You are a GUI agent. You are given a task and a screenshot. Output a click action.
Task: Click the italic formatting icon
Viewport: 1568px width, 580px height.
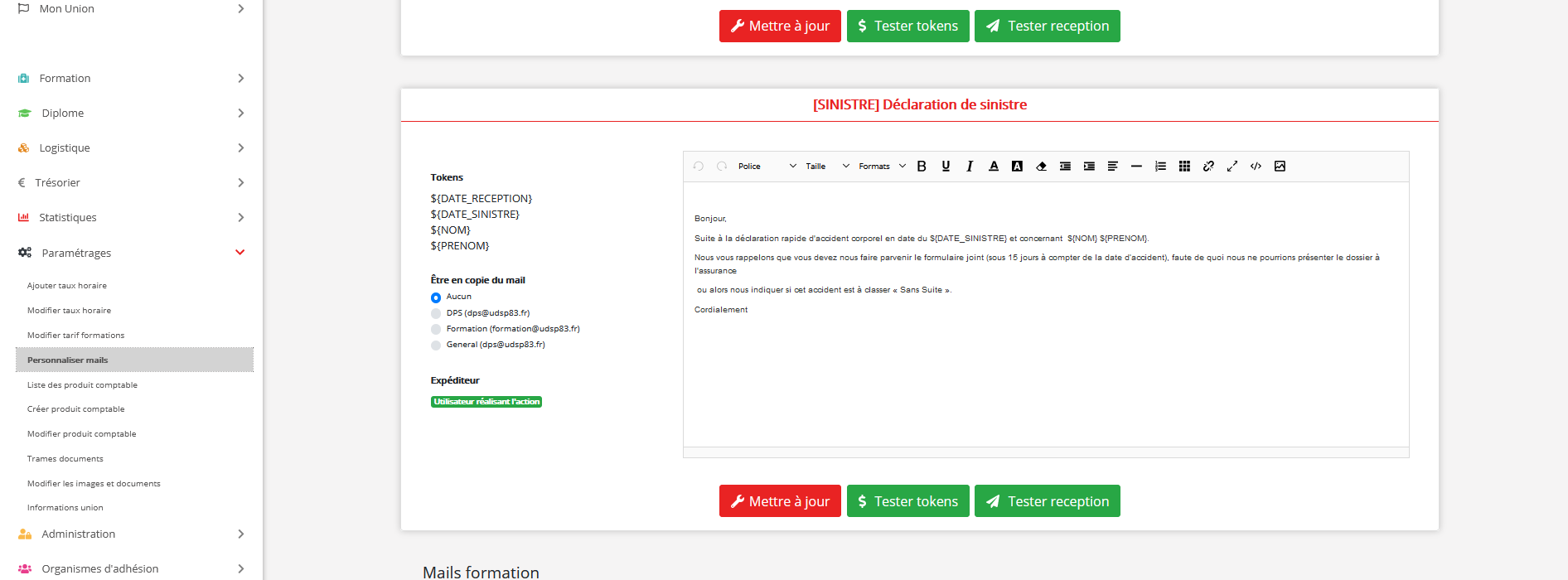tap(970, 167)
